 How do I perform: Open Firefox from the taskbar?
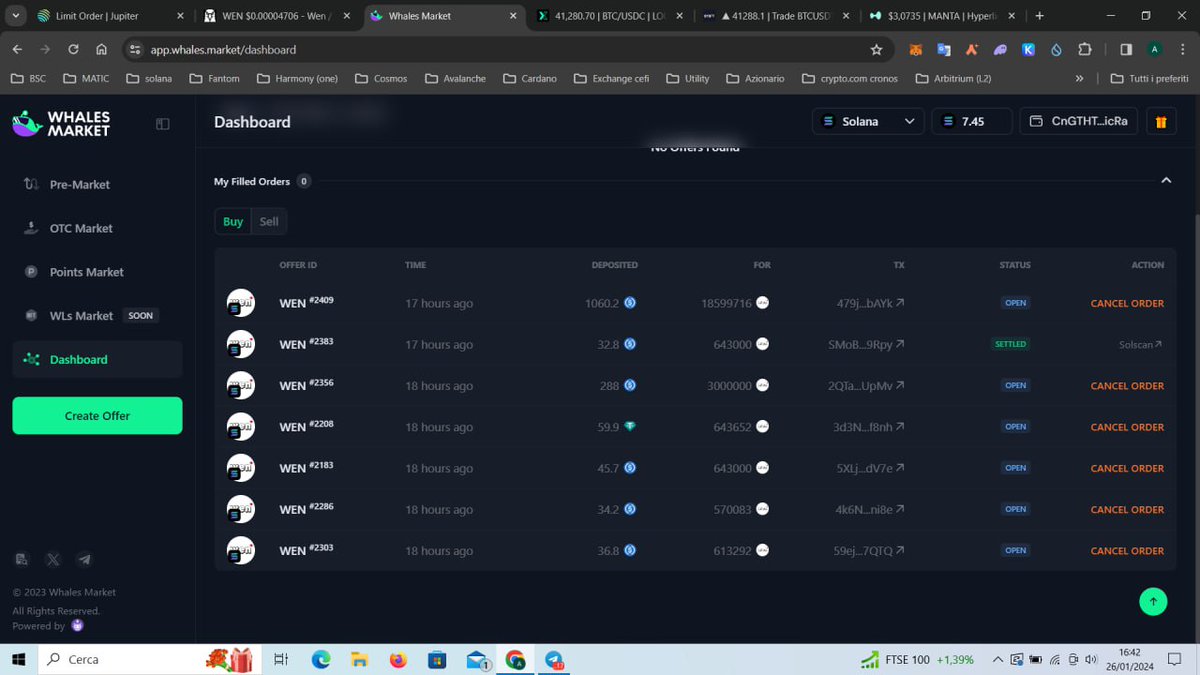[398, 660]
